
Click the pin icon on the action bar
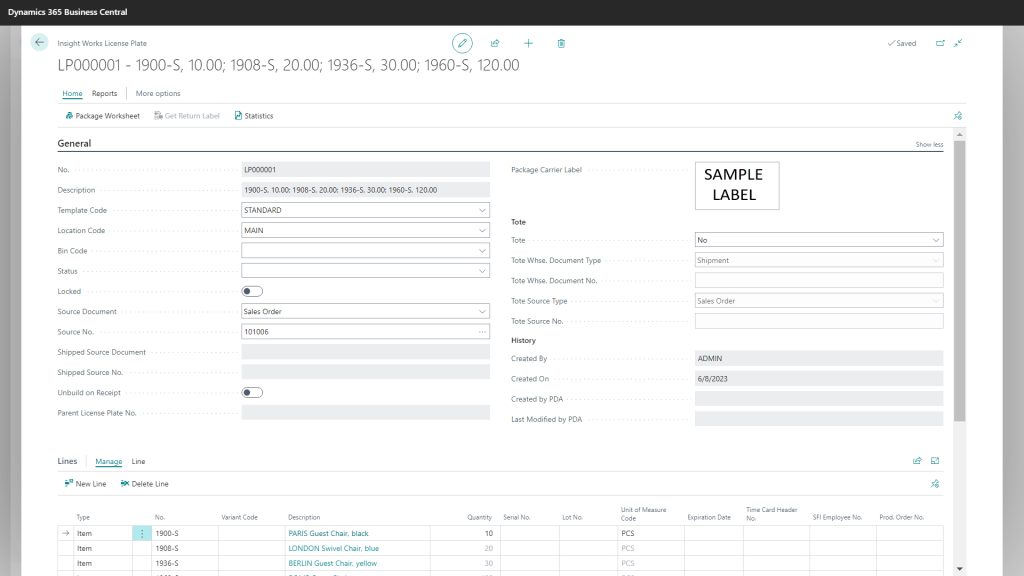pyautogui.click(x=957, y=115)
